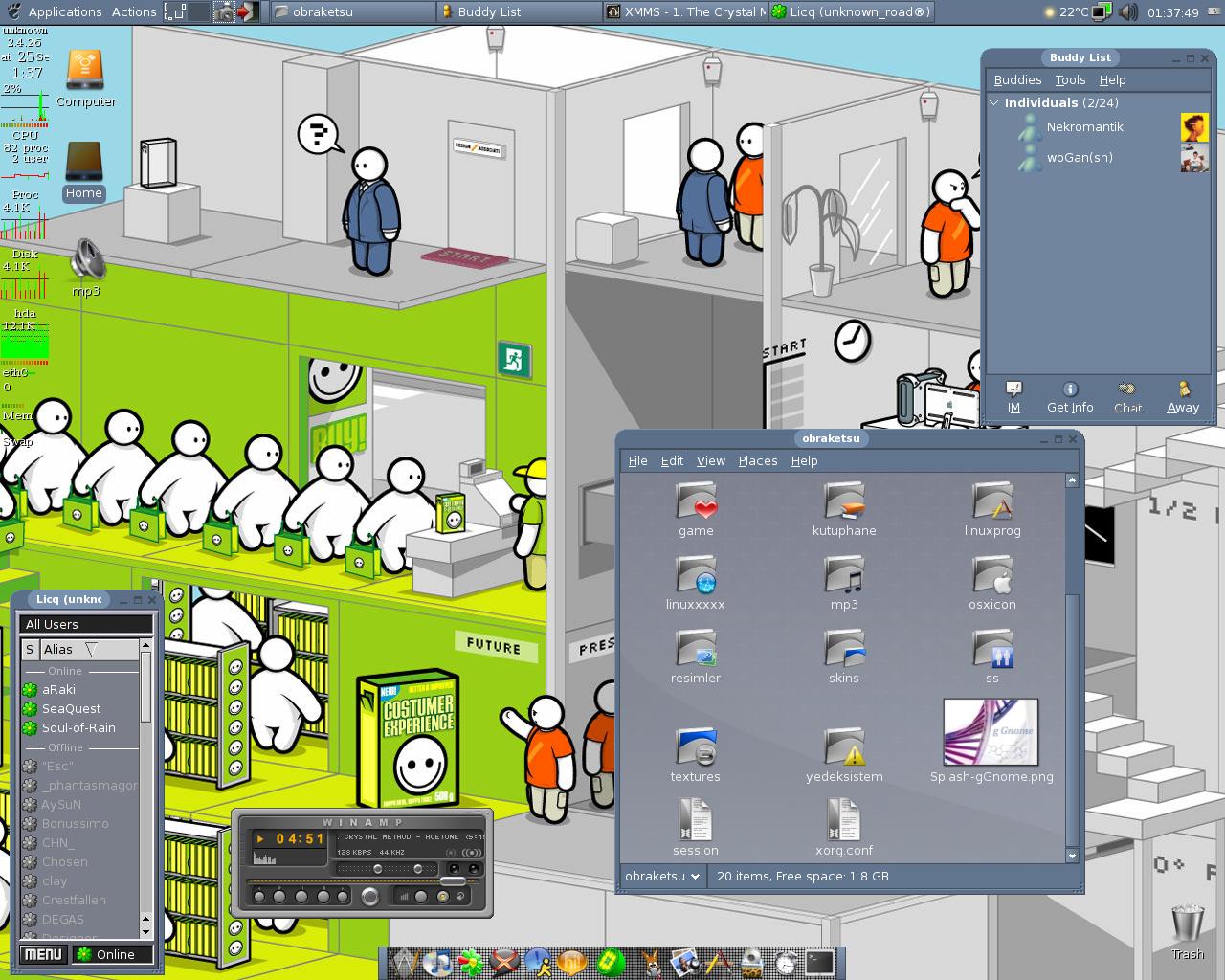1225x980 pixels.
Task: Open View menu in obraketsu window
Action: pos(710,460)
